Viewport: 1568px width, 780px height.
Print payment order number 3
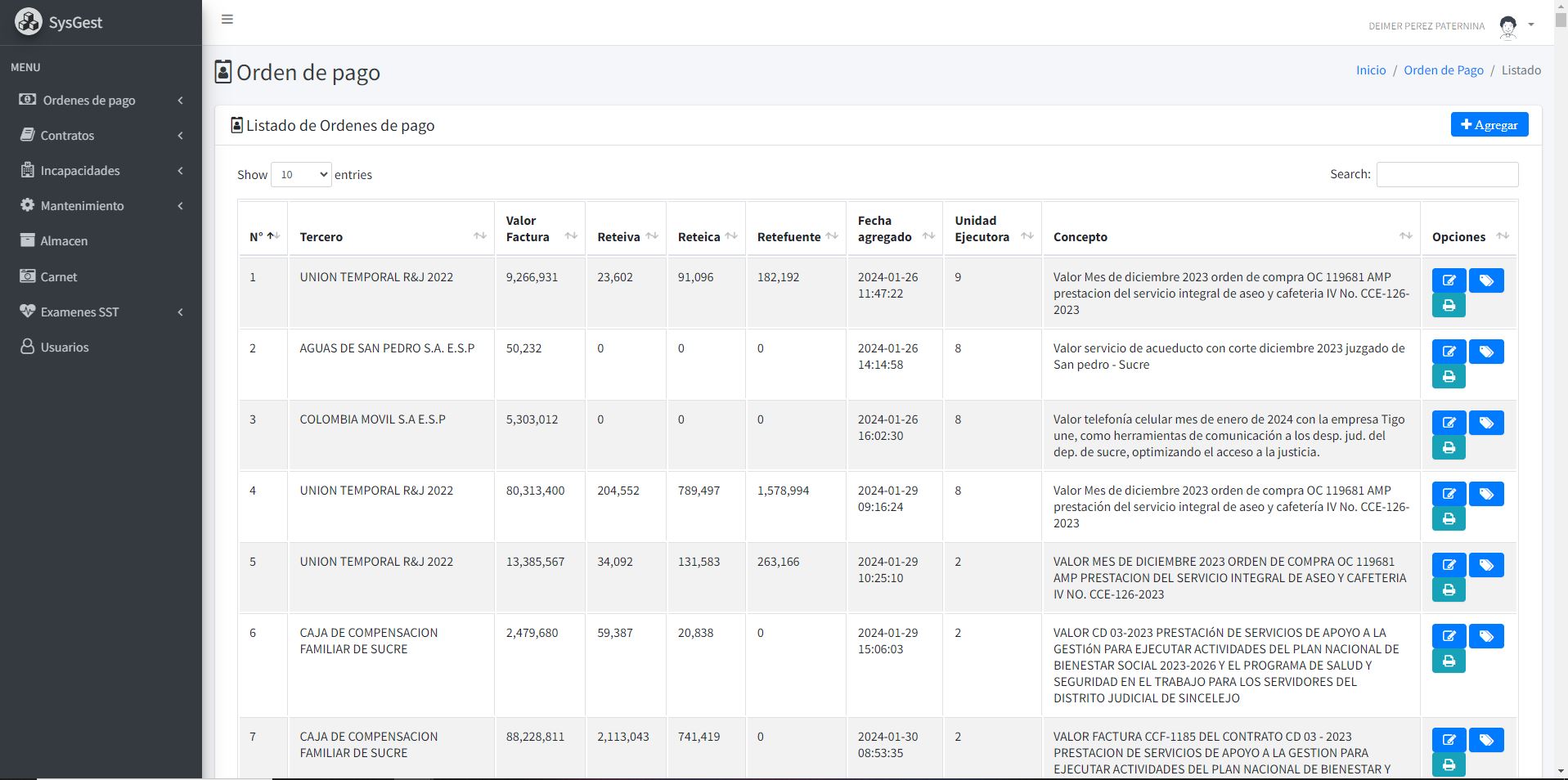tap(1448, 447)
